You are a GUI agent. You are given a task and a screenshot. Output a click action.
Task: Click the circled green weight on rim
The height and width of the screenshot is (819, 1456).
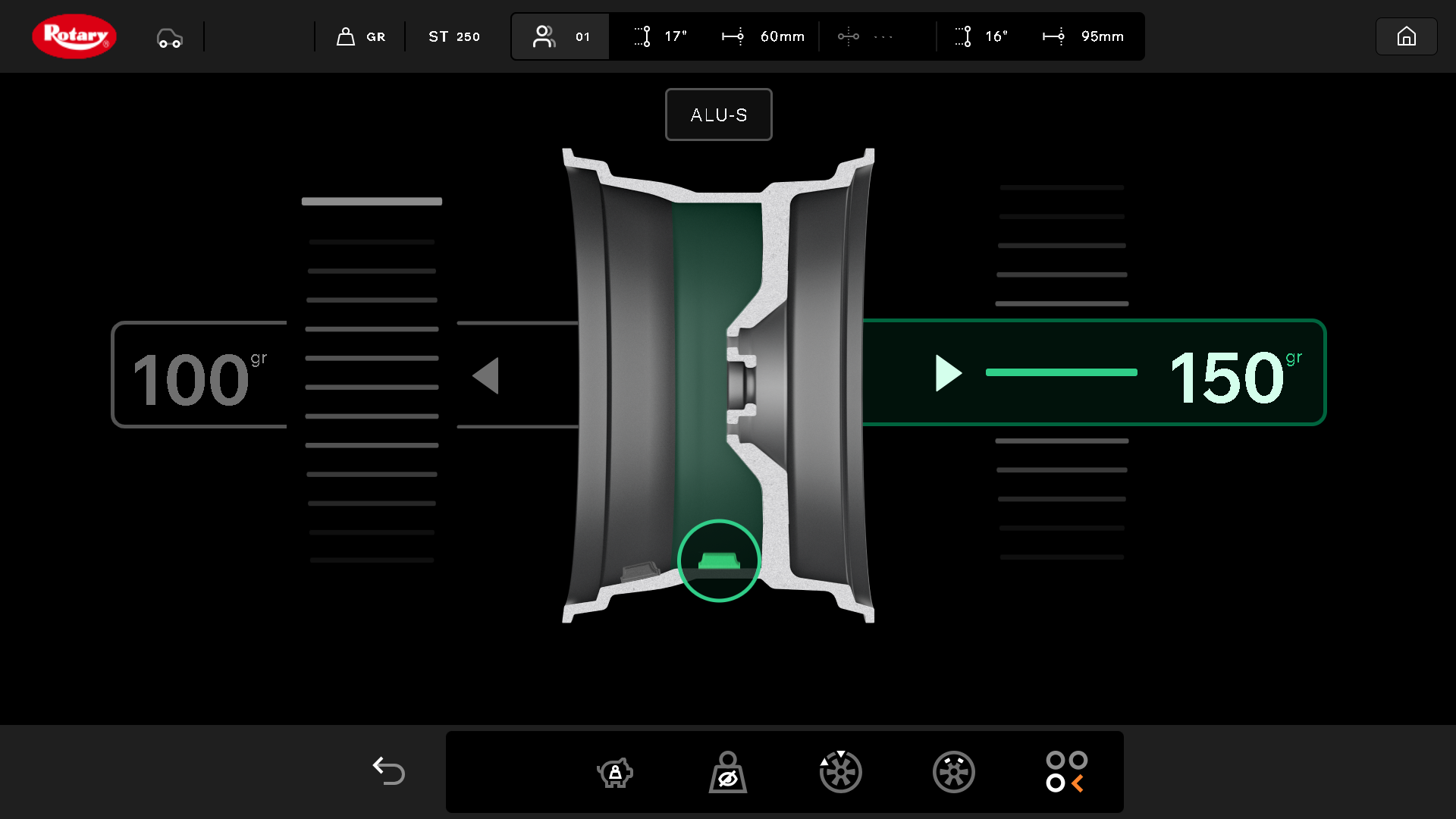click(718, 561)
